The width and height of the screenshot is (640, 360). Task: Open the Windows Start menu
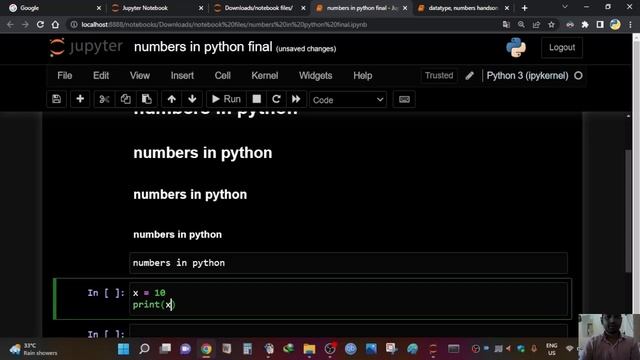[123, 349]
